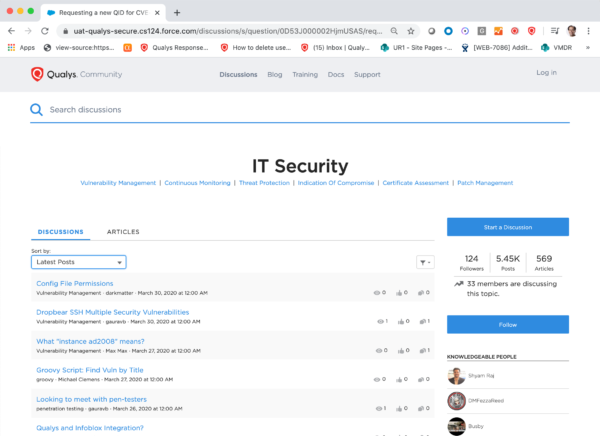Click the search magnifier icon
600x436 pixels.
pyautogui.click(x=37, y=110)
